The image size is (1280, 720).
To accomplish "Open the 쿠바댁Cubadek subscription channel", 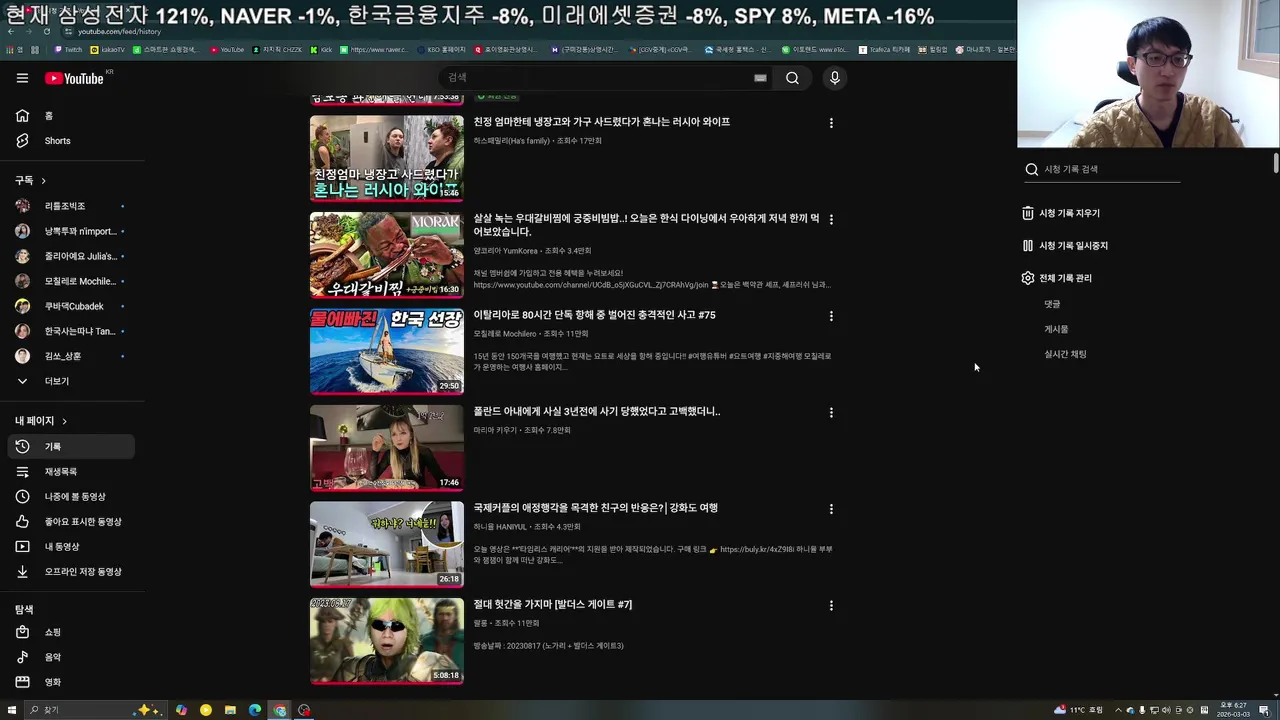I will pyautogui.click(x=70, y=306).
